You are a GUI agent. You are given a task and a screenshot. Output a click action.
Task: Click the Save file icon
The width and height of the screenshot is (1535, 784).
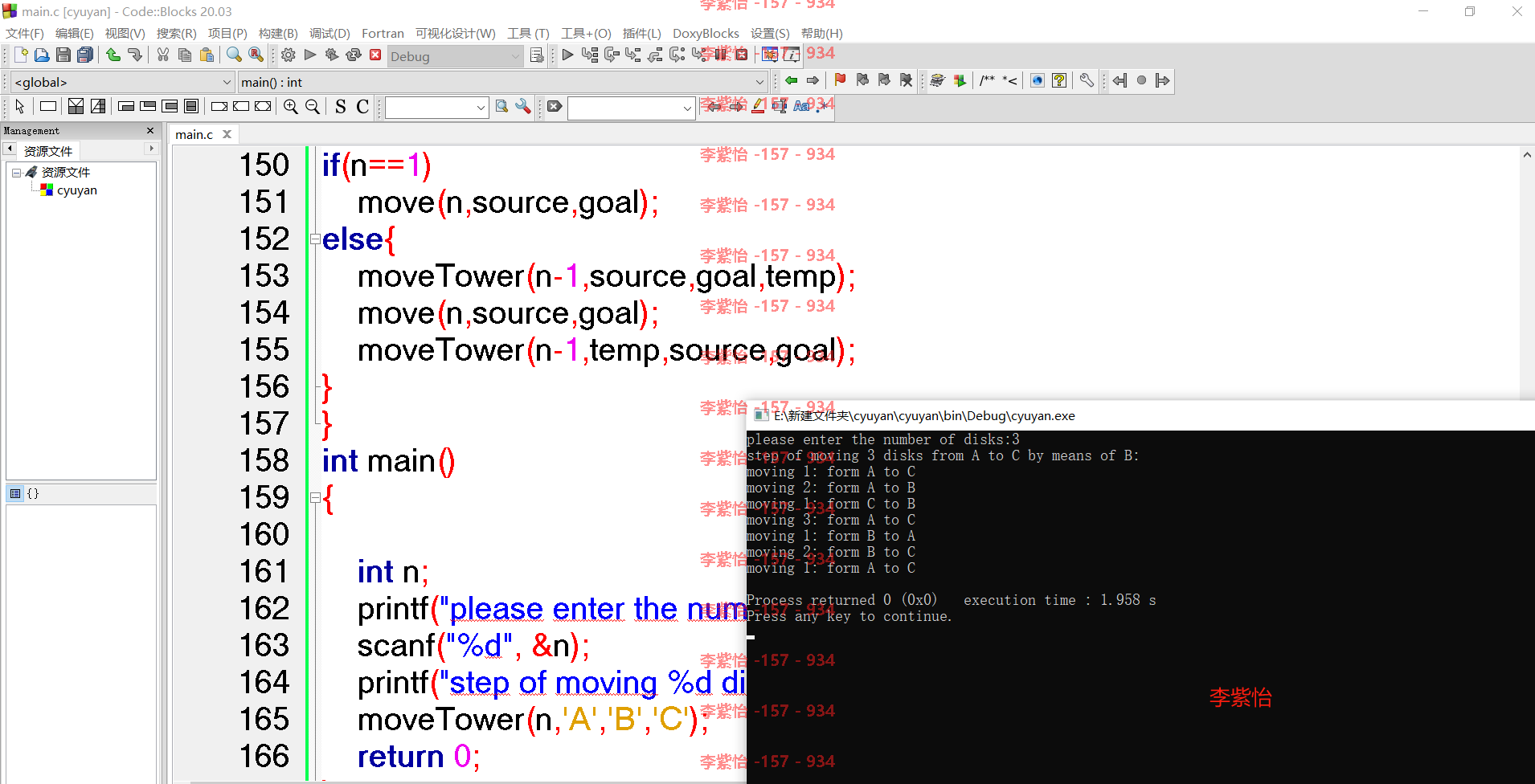(63, 55)
